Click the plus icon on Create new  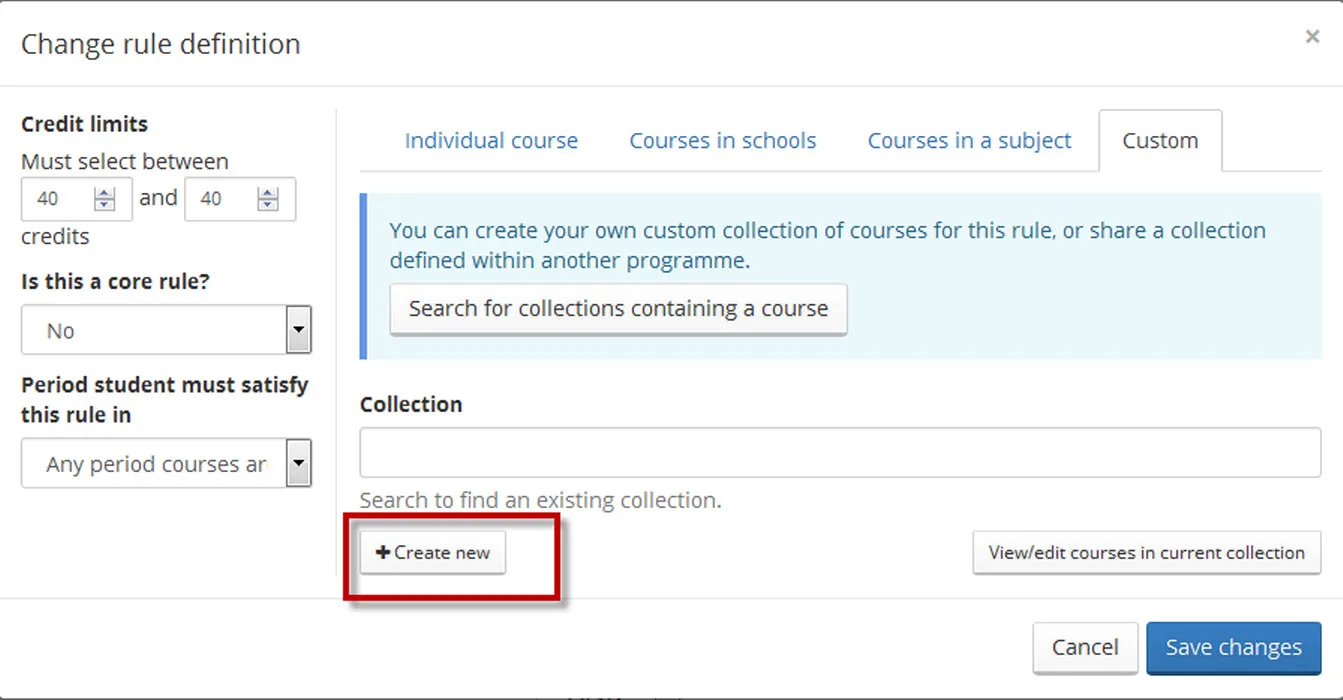point(383,552)
